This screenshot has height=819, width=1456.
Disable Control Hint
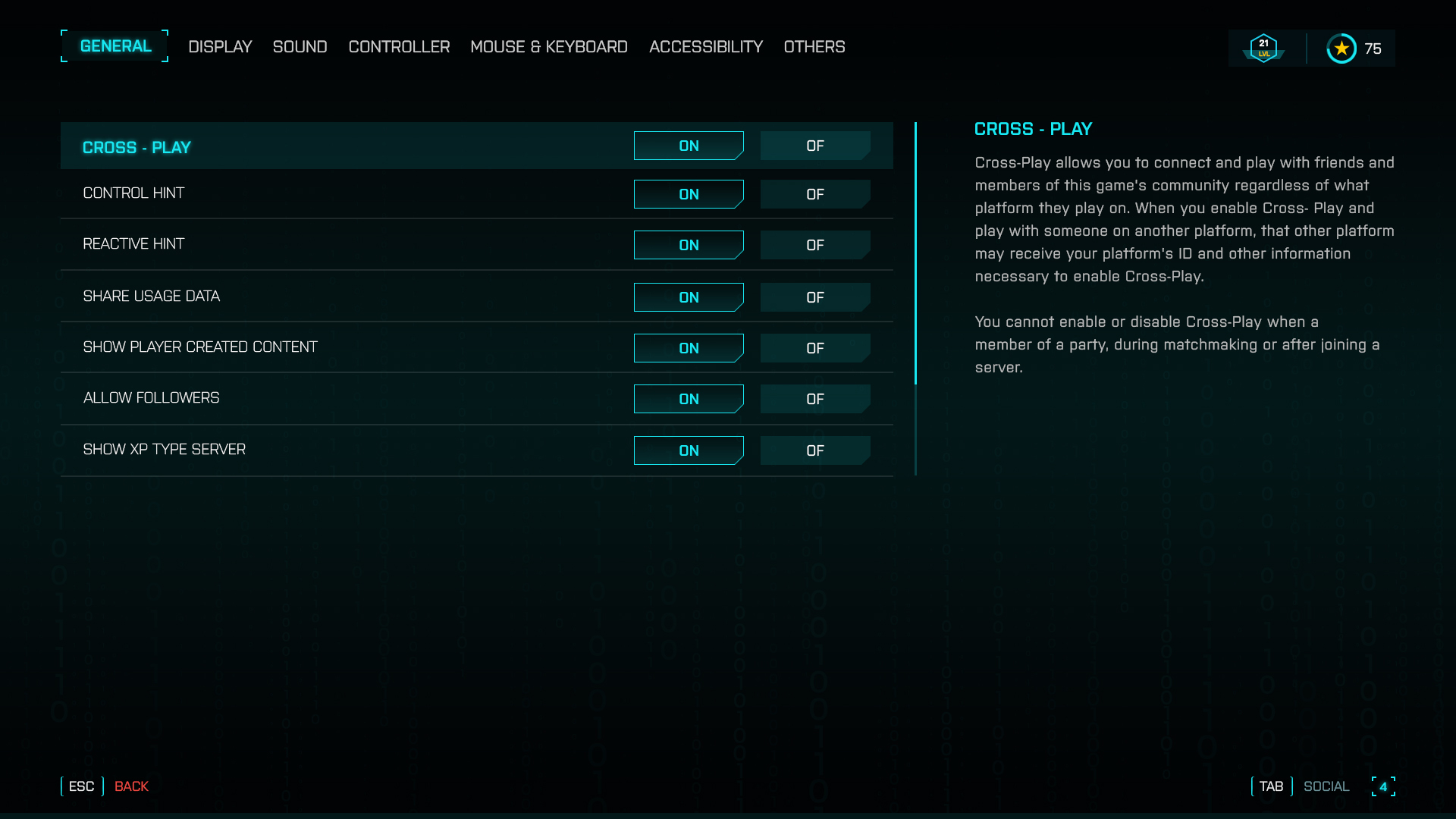tap(814, 194)
